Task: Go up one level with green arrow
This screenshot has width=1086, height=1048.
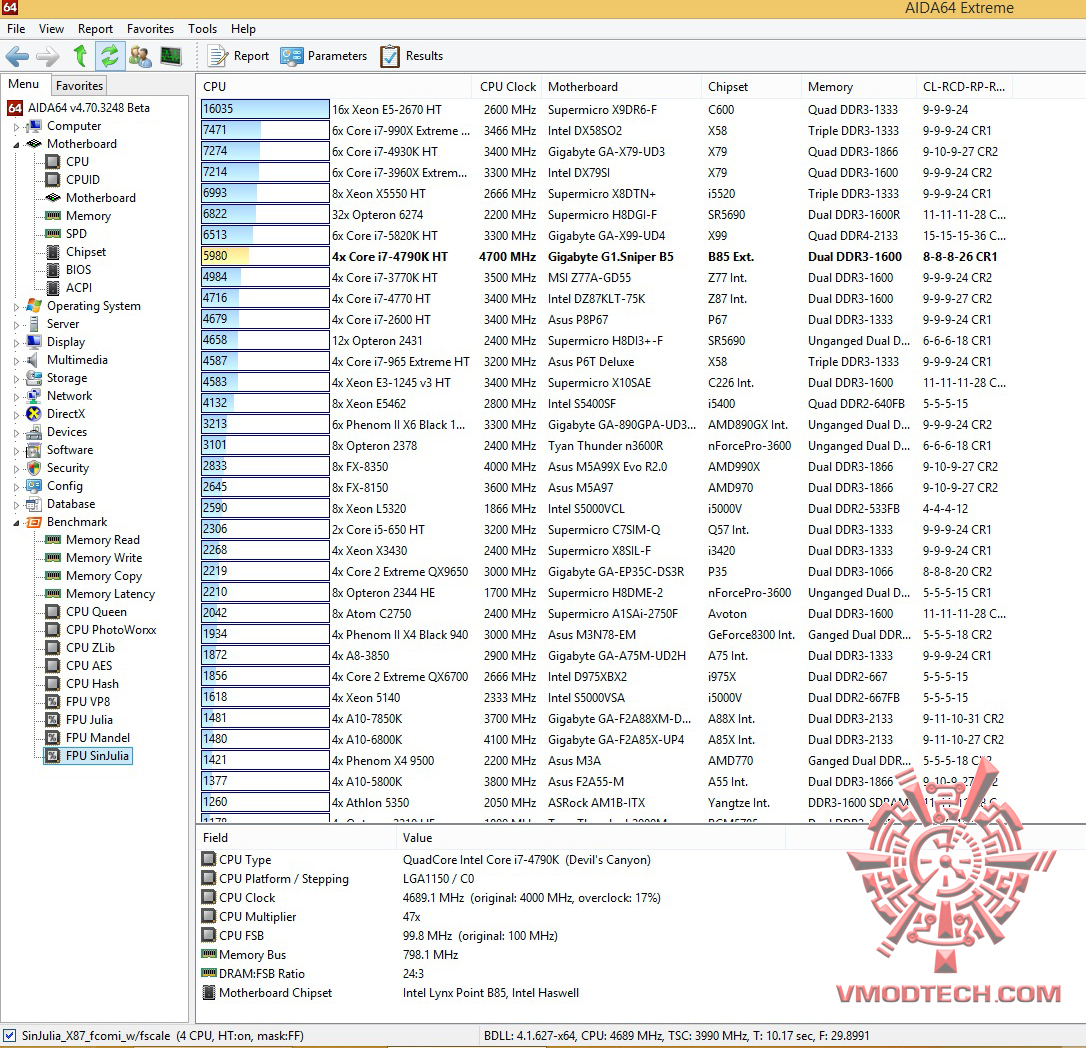Action: 80,55
